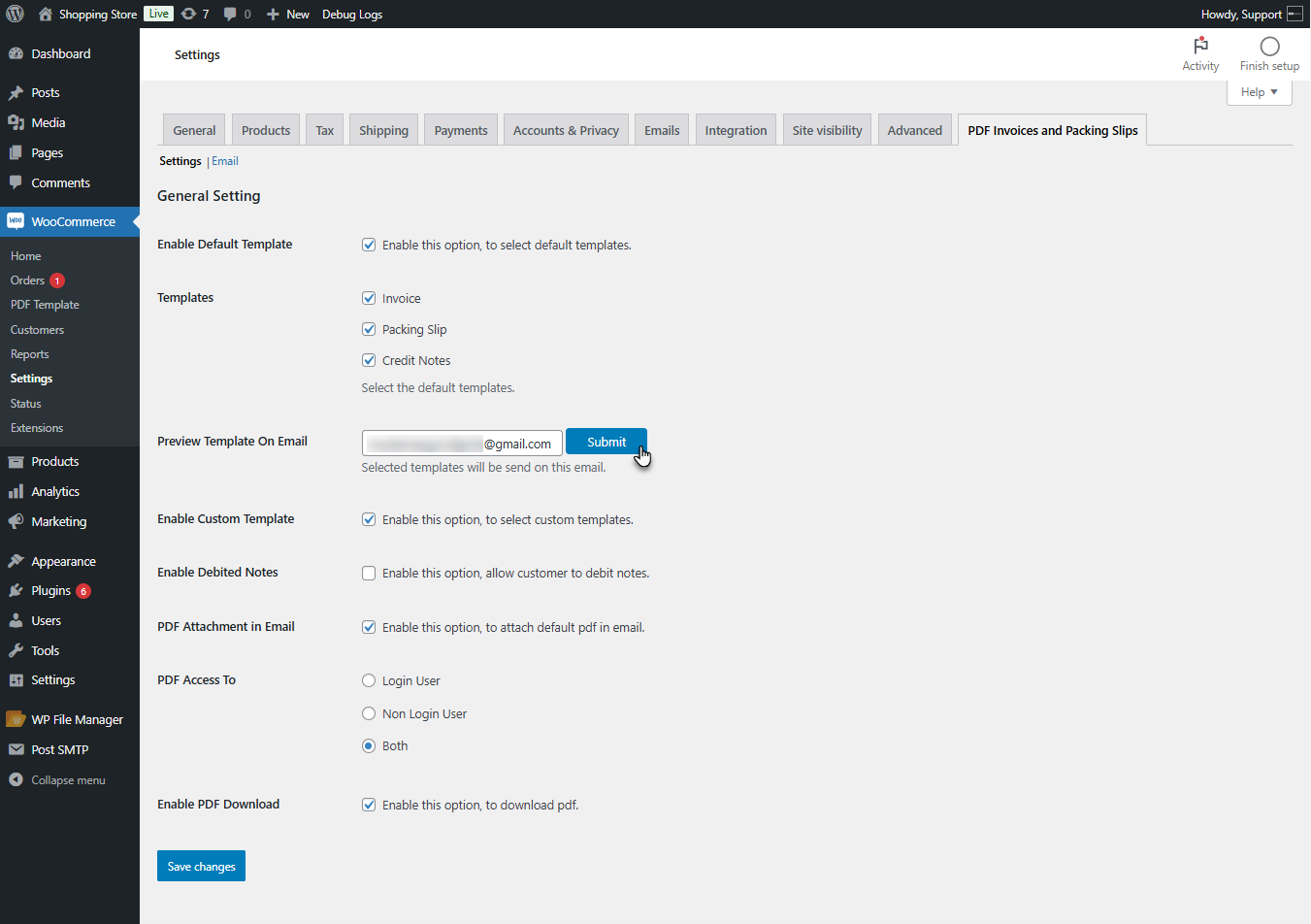
Task: Switch to the Shipping tab
Action: pyautogui.click(x=383, y=130)
